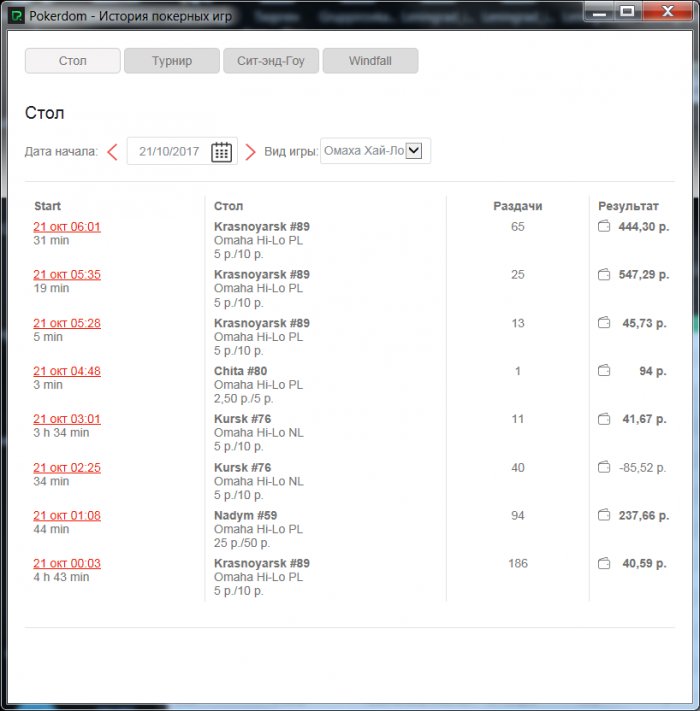Screen dimensions: 700x711
Task: Click result value 547,29 р.
Action: click(x=644, y=275)
